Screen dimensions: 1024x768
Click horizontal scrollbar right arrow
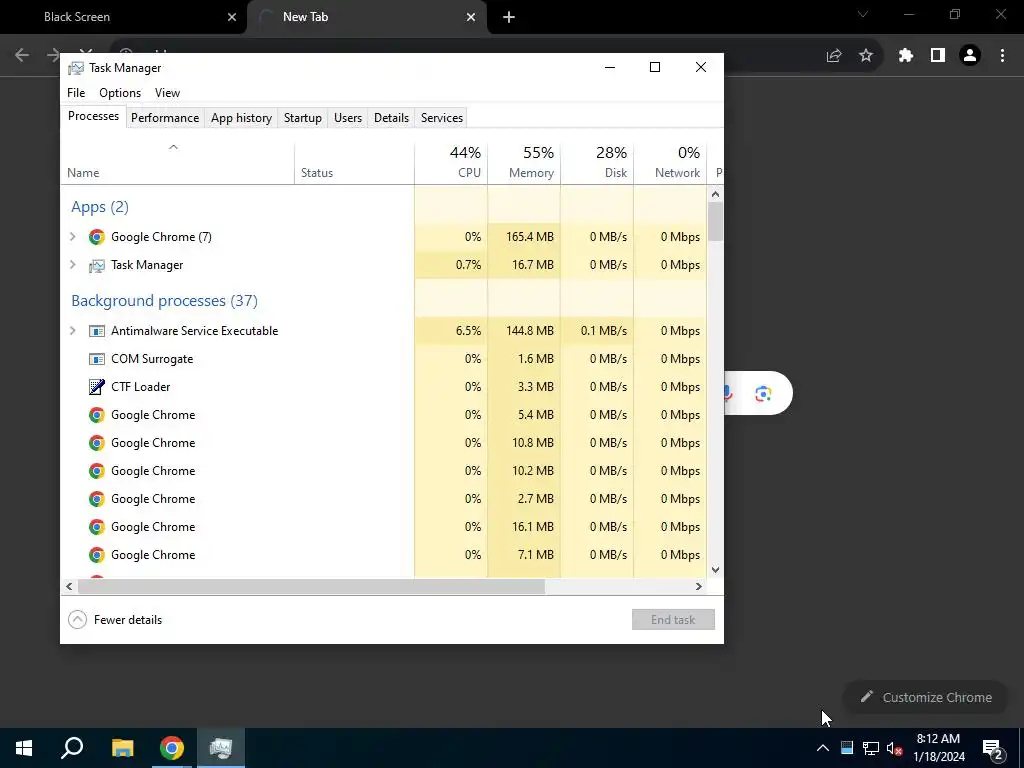tap(698, 586)
